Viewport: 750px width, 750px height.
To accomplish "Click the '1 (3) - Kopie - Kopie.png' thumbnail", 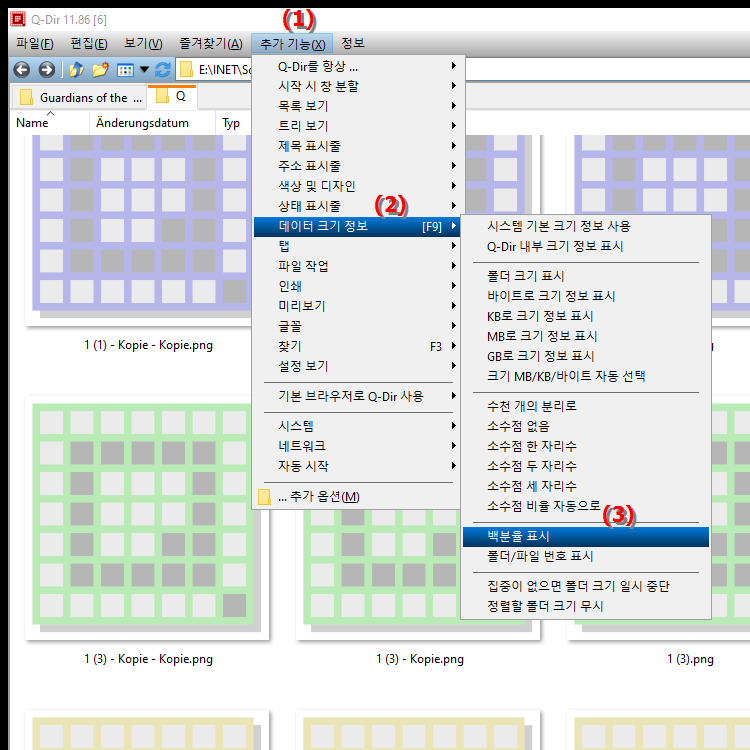I will coord(148,520).
